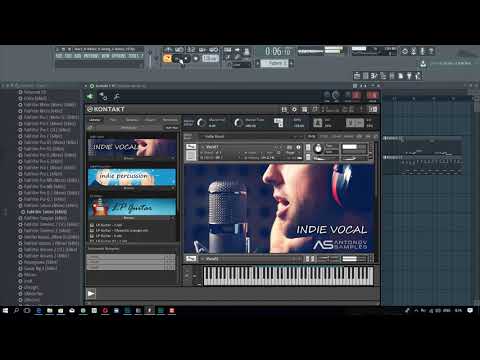
Task: Toggle the reference tone button
Action: [354, 123]
